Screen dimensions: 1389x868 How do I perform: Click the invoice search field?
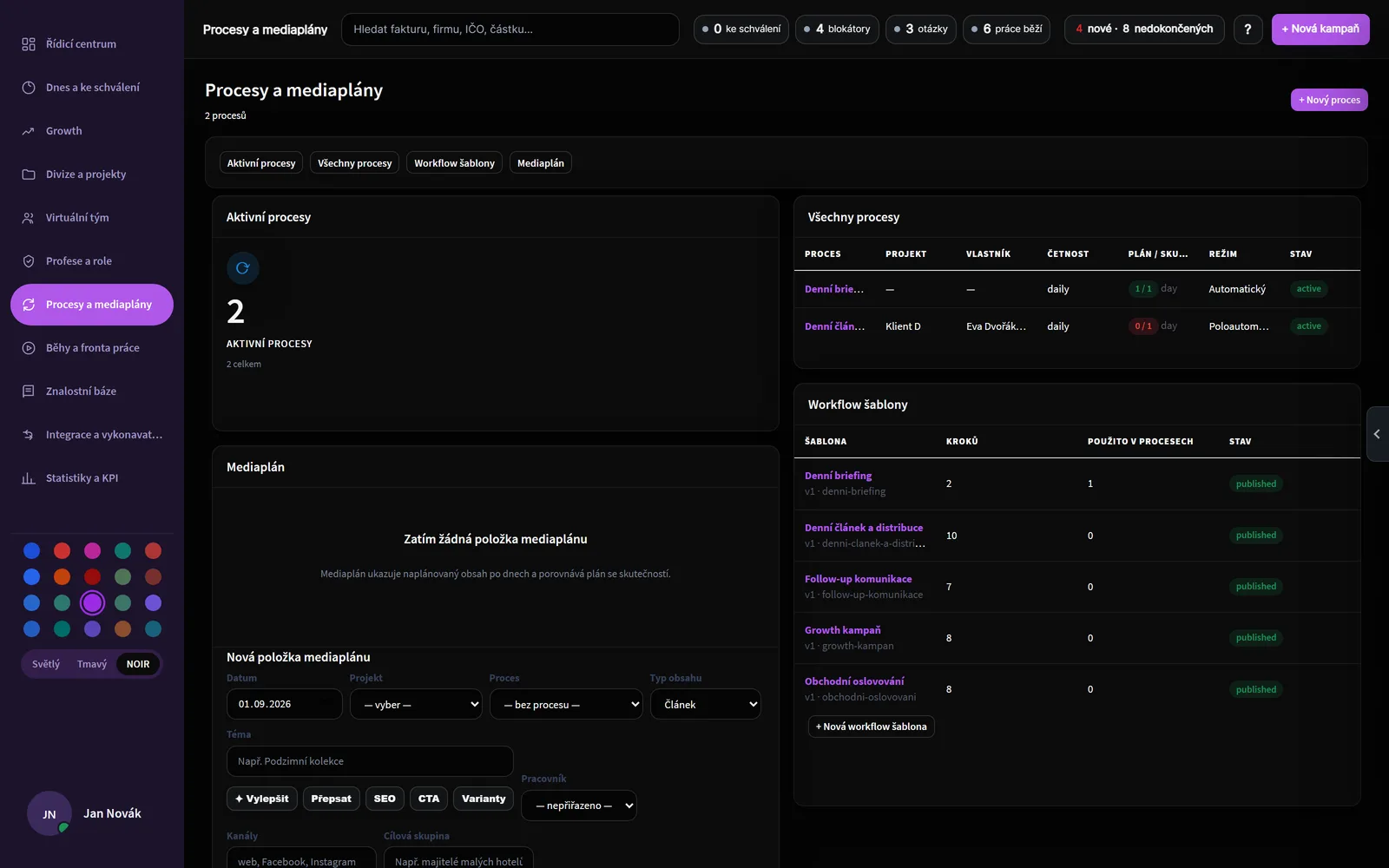[x=510, y=30]
